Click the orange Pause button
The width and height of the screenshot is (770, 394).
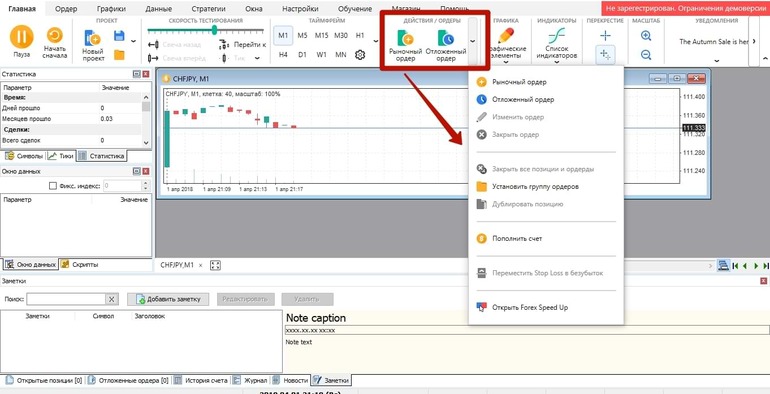[x=22, y=37]
